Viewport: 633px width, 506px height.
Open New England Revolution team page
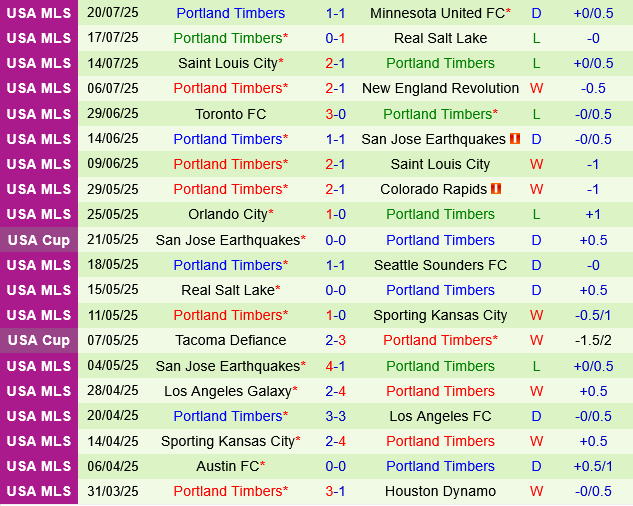pyautogui.click(x=440, y=88)
